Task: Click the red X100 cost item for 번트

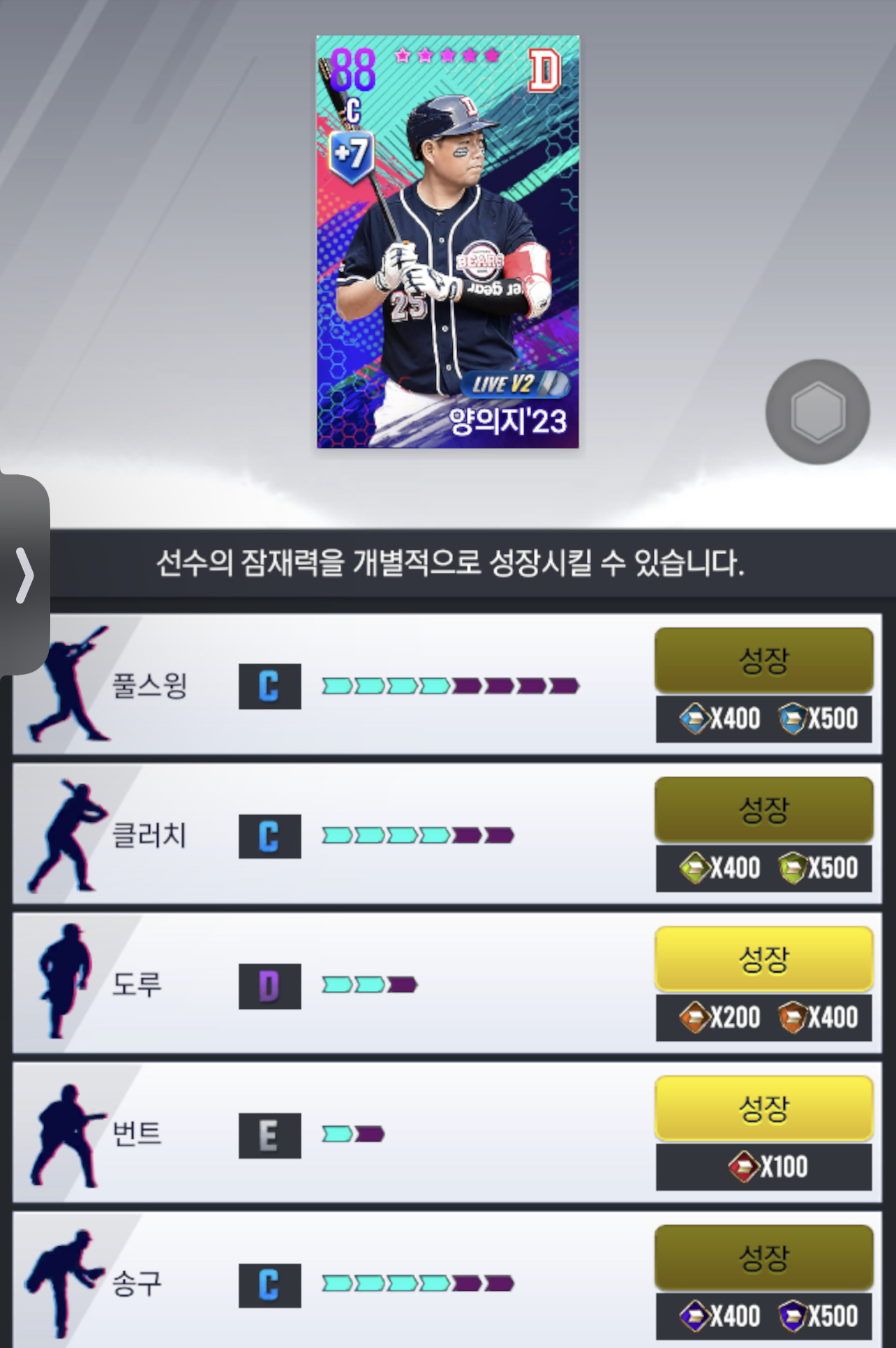Action: [768, 1167]
